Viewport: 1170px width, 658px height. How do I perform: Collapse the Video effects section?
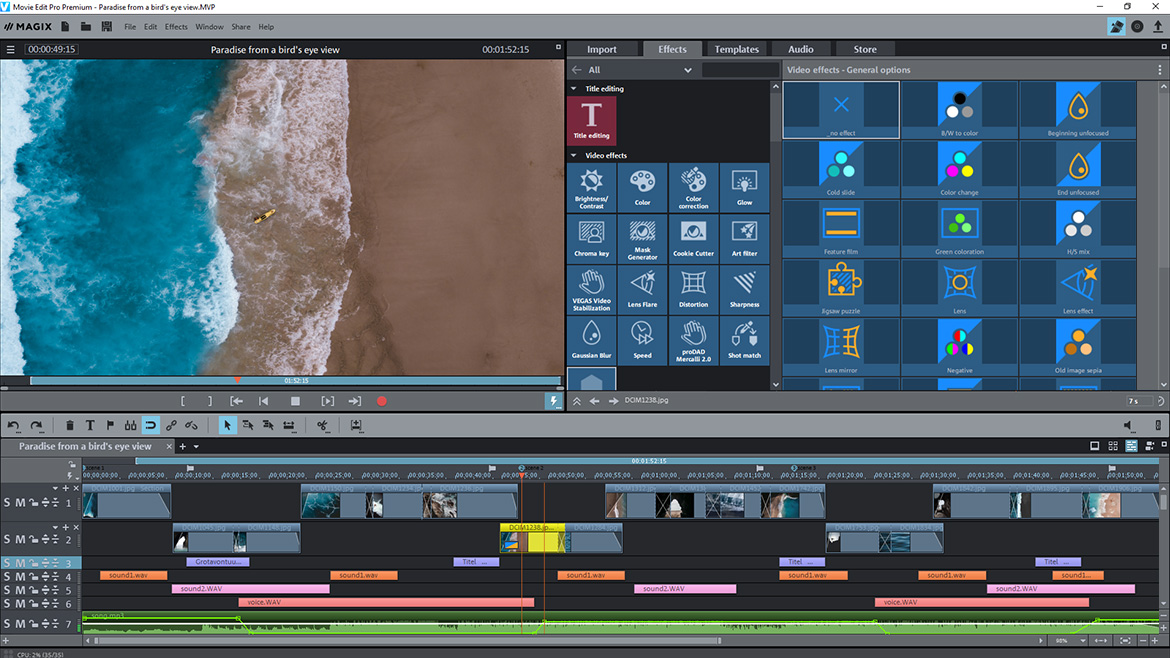(574, 156)
